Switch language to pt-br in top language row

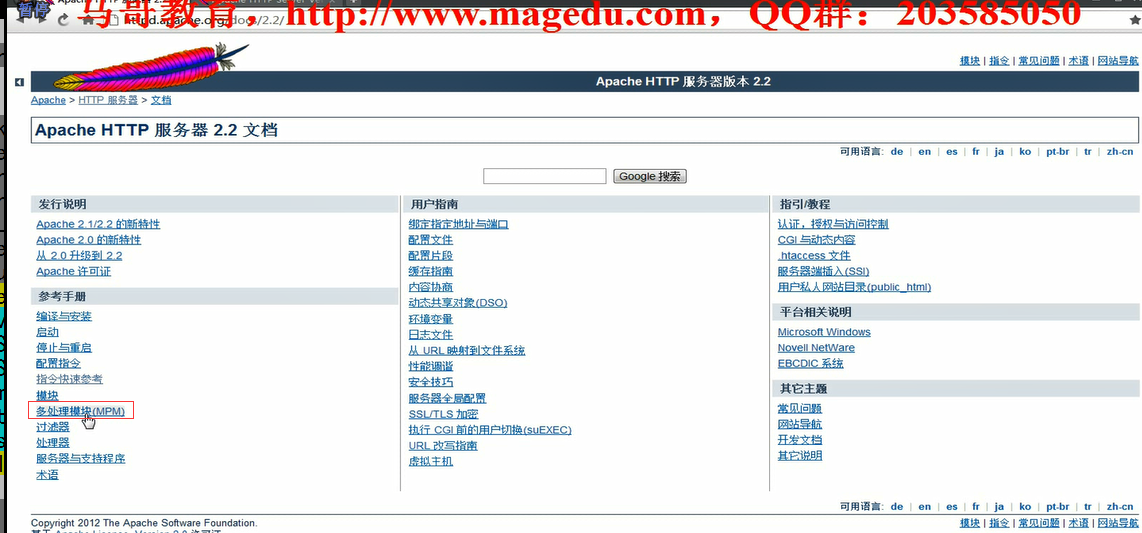[1058, 151]
